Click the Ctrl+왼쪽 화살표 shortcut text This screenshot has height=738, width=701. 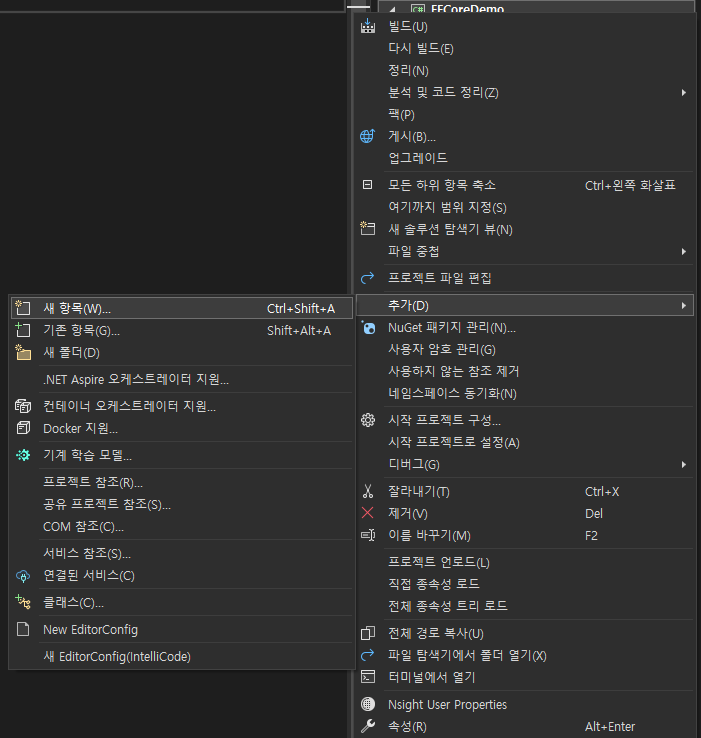(x=630, y=185)
